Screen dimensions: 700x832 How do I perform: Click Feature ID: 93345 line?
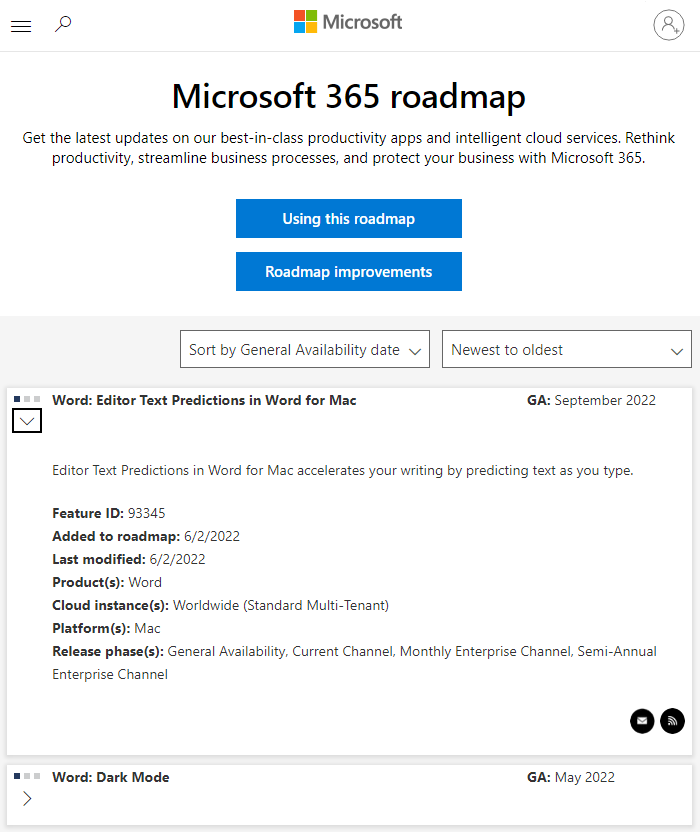(109, 514)
